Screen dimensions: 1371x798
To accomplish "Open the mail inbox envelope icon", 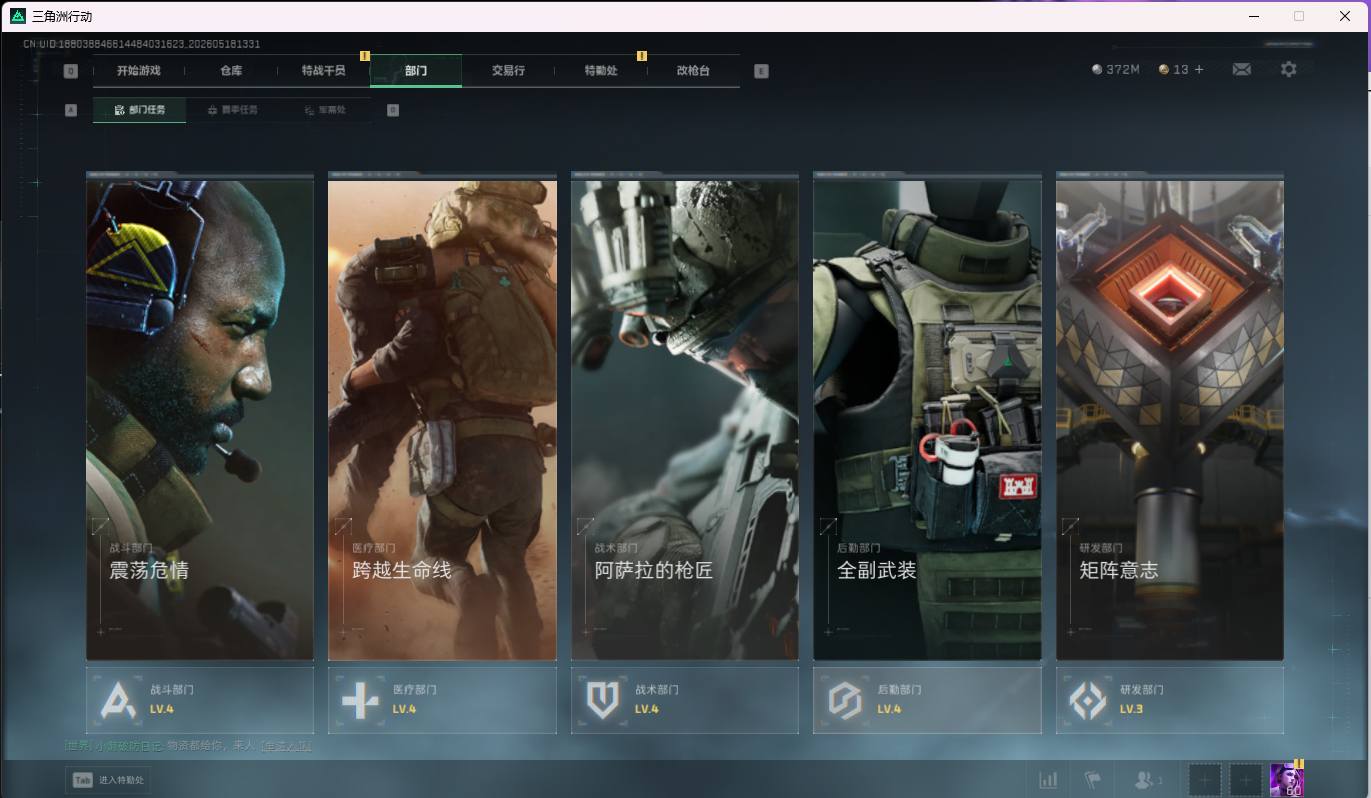I will pyautogui.click(x=1241, y=69).
